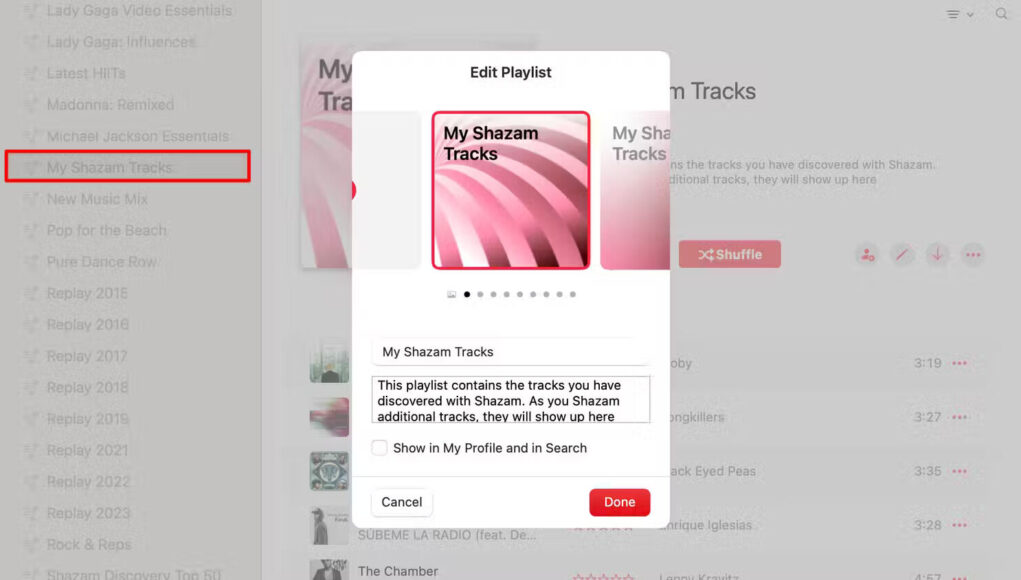Open the playlist more options ellipsis
Image resolution: width=1021 pixels, height=580 pixels.
(973, 255)
